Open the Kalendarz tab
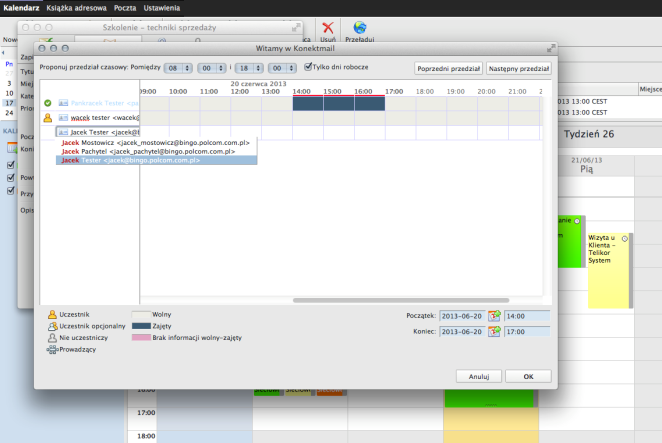The width and height of the screenshot is (662, 443). (21, 8)
